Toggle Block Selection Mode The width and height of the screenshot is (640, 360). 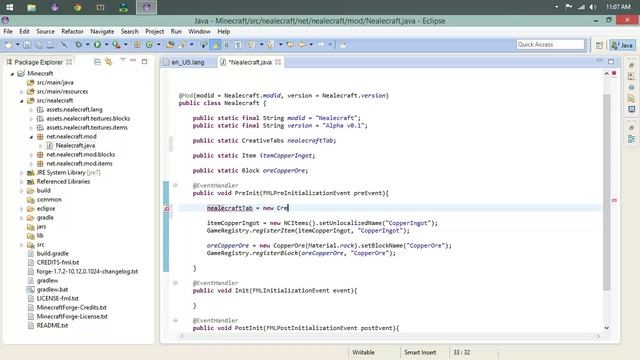coord(227,45)
